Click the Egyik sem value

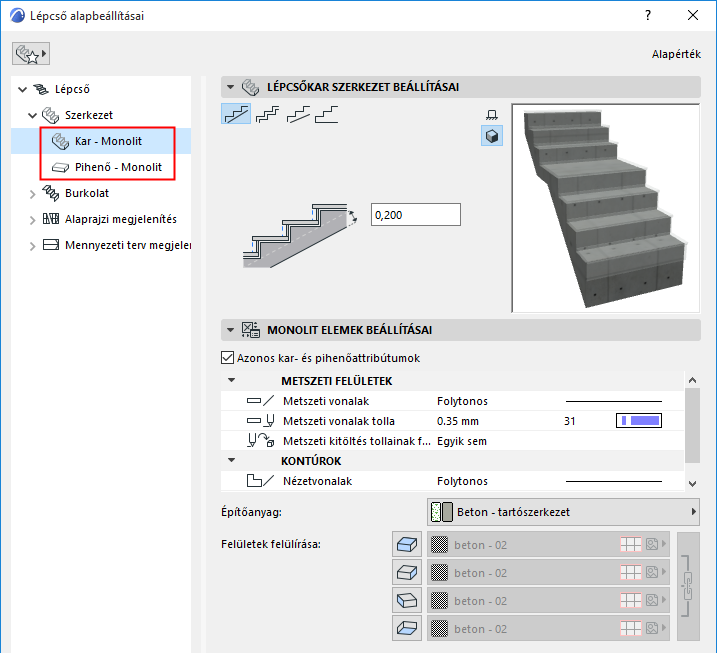tap(462, 441)
